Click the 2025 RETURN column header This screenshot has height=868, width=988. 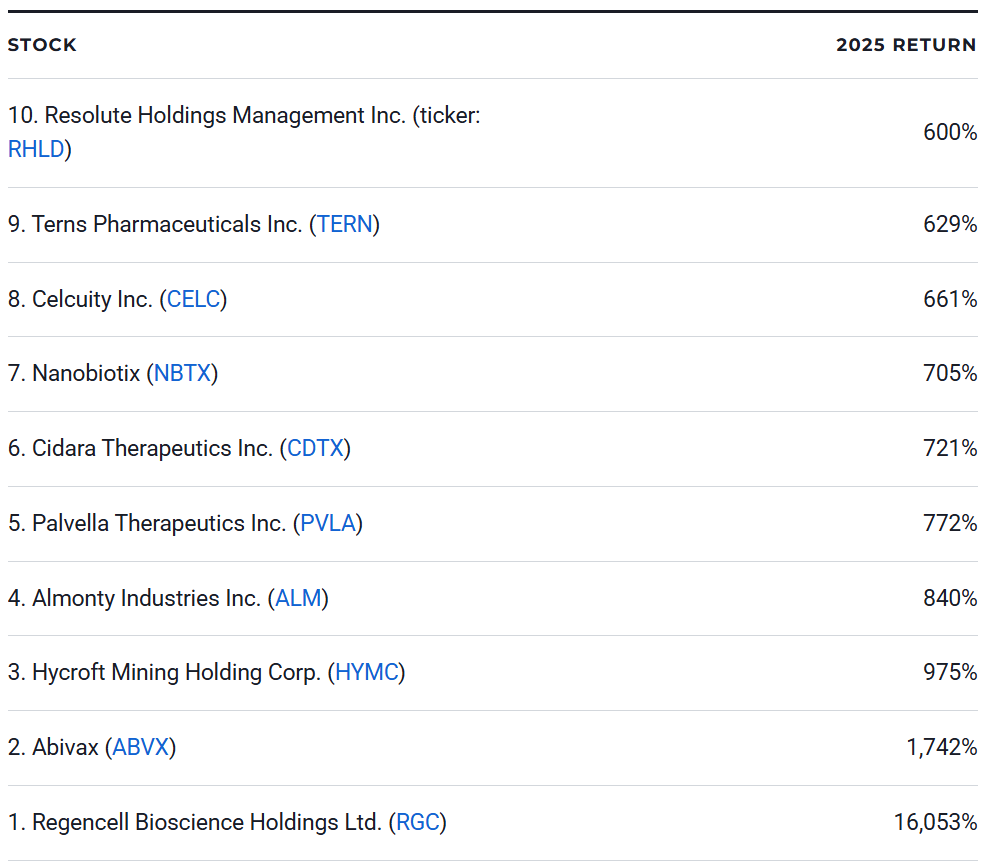click(x=906, y=45)
